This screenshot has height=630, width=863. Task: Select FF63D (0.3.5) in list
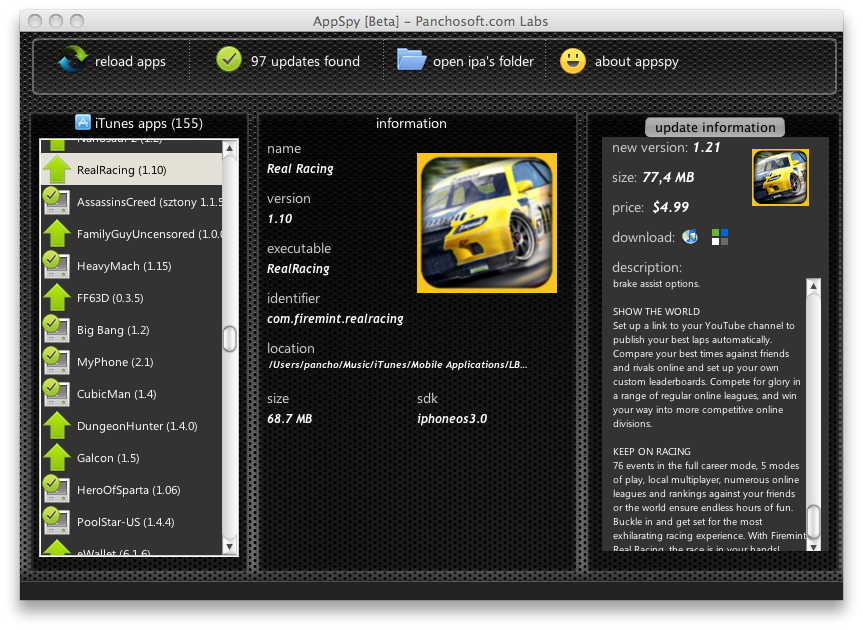[x=132, y=297]
